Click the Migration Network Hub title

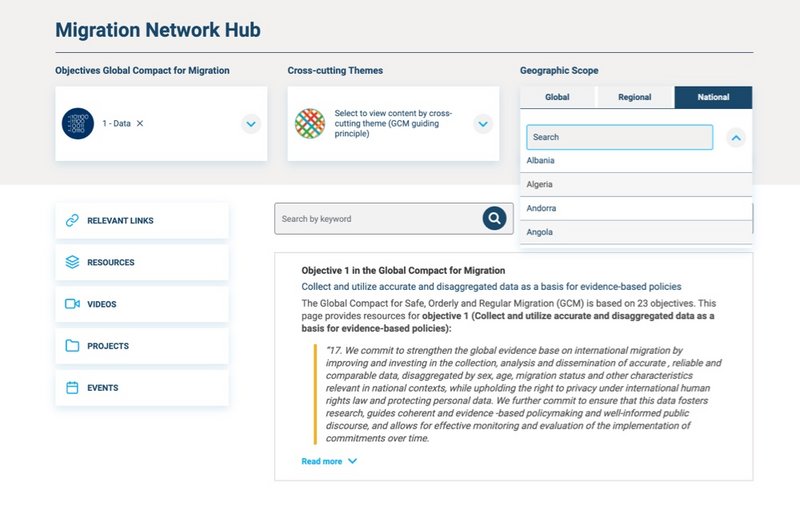click(158, 30)
